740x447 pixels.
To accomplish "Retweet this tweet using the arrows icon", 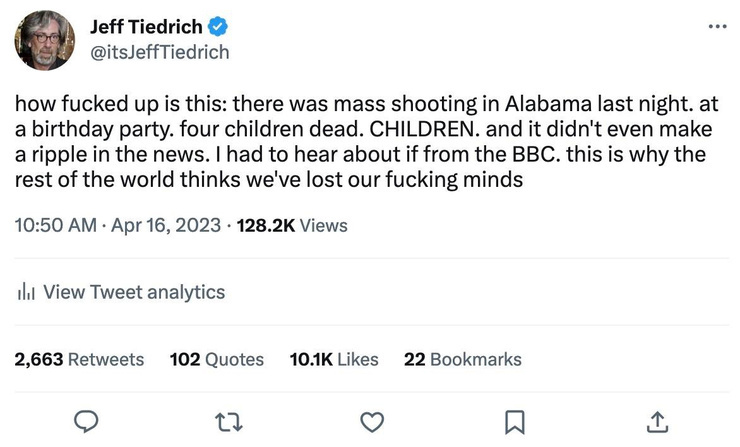I will pos(230,422).
